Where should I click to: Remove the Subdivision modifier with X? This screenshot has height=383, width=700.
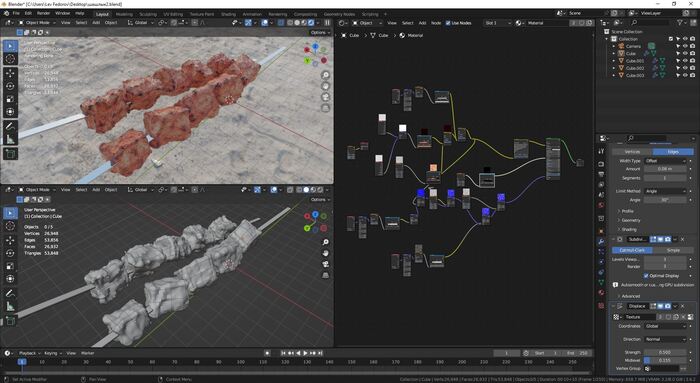683,239
